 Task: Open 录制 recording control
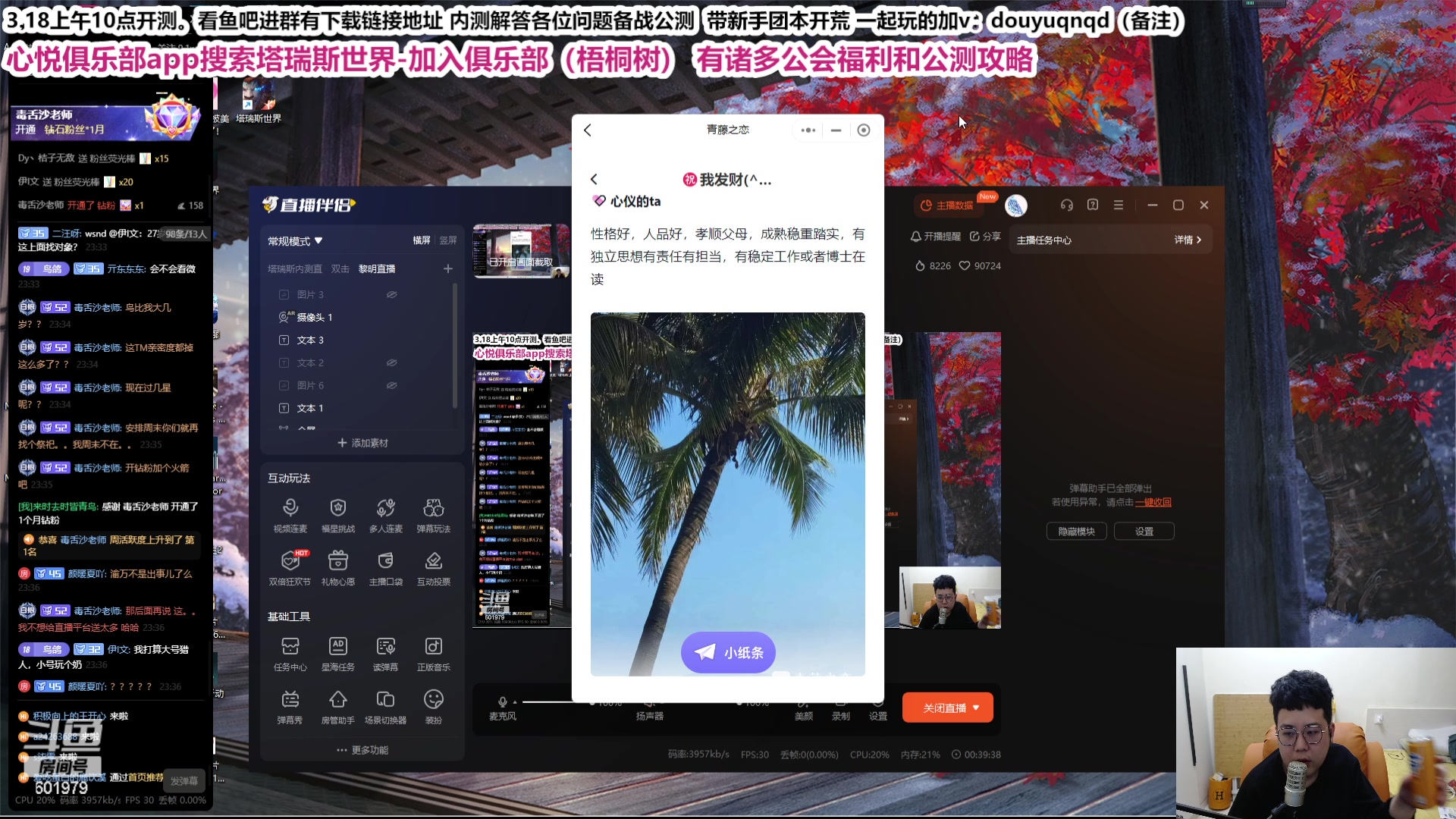point(840,710)
